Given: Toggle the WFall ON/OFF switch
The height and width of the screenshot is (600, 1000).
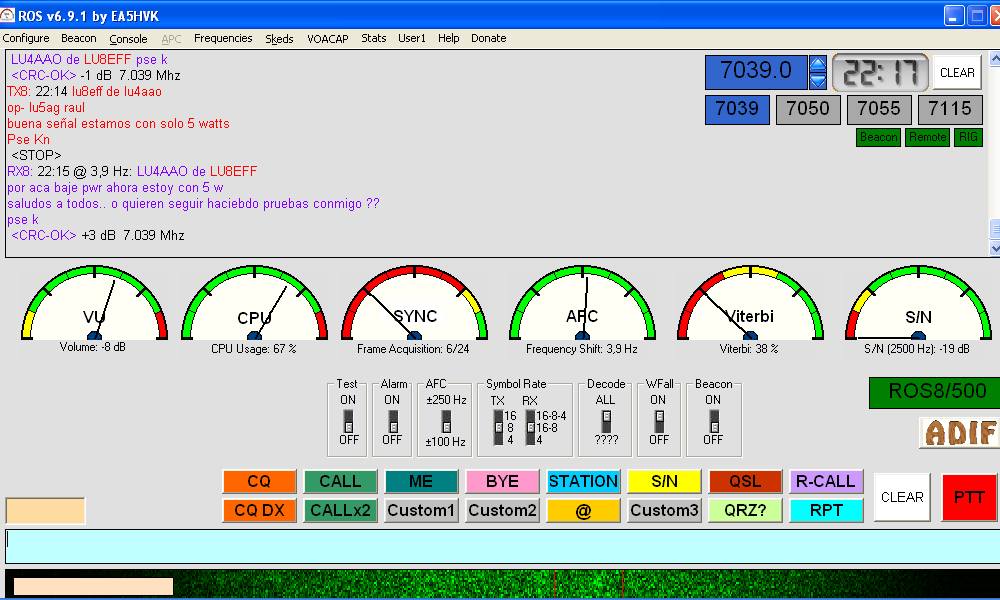Looking at the screenshot, I should pos(659,421).
